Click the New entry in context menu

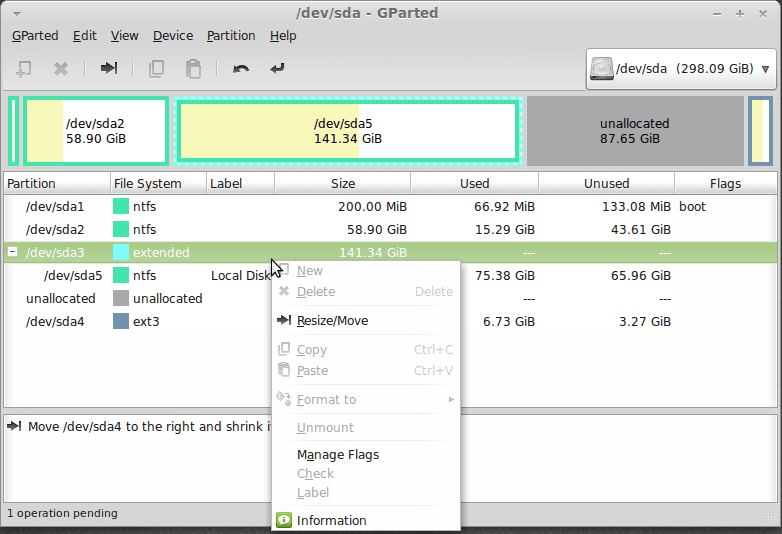click(366, 271)
